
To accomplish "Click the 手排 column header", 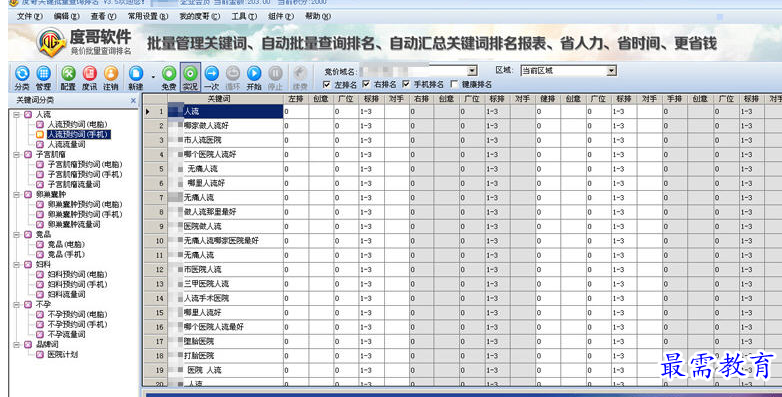I will 674,99.
